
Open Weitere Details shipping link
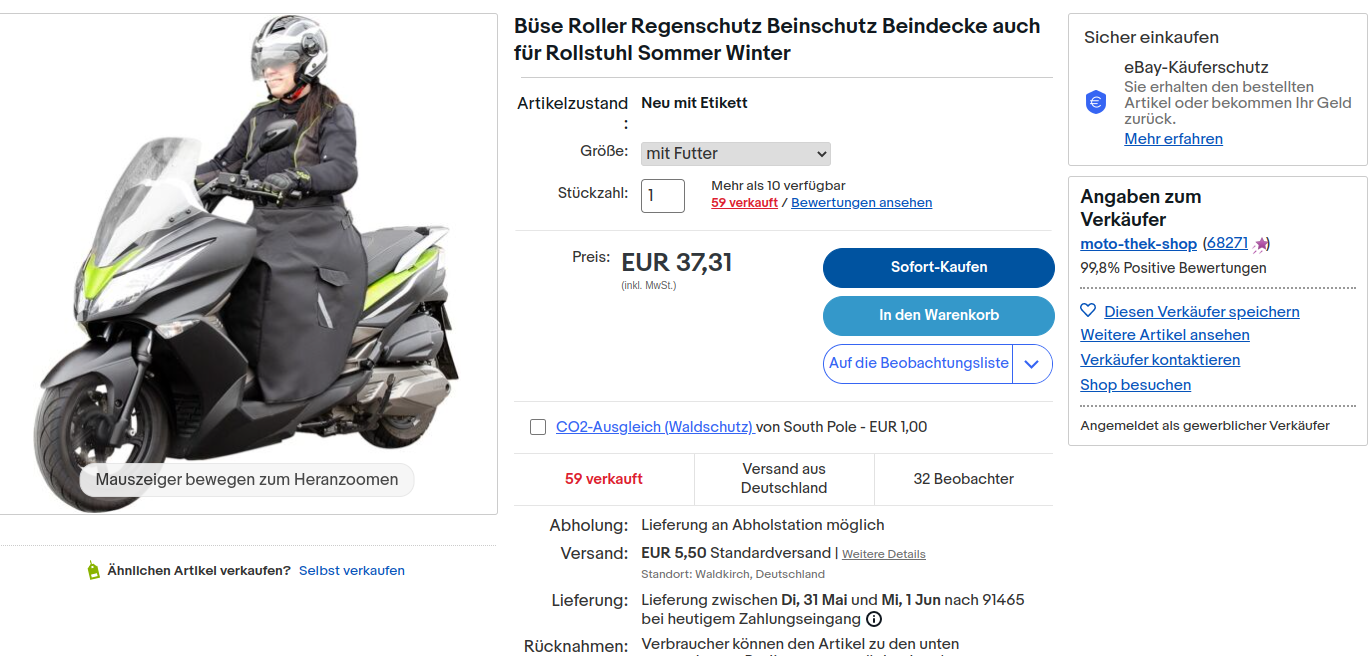click(883, 554)
